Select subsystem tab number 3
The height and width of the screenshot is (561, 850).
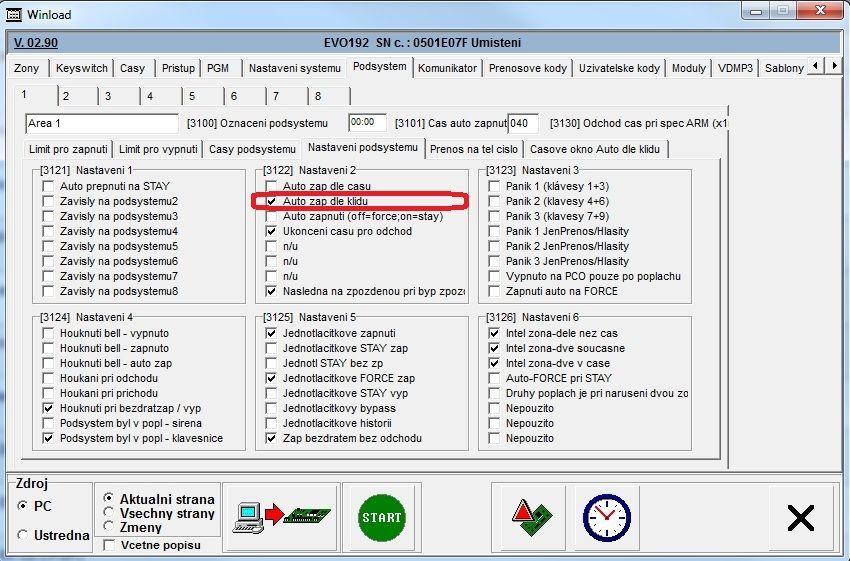click(108, 97)
